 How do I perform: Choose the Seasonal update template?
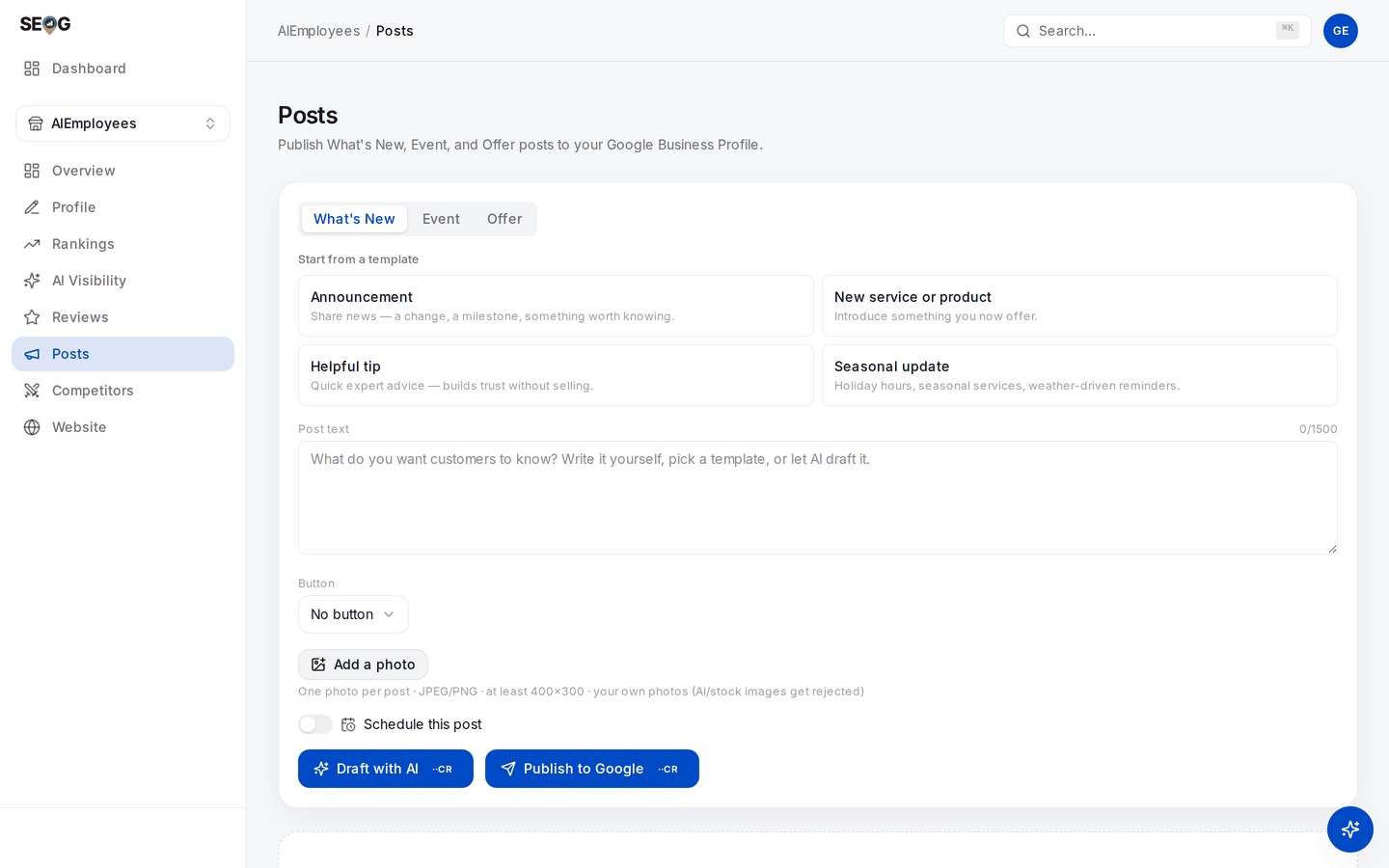point(1079,375)
